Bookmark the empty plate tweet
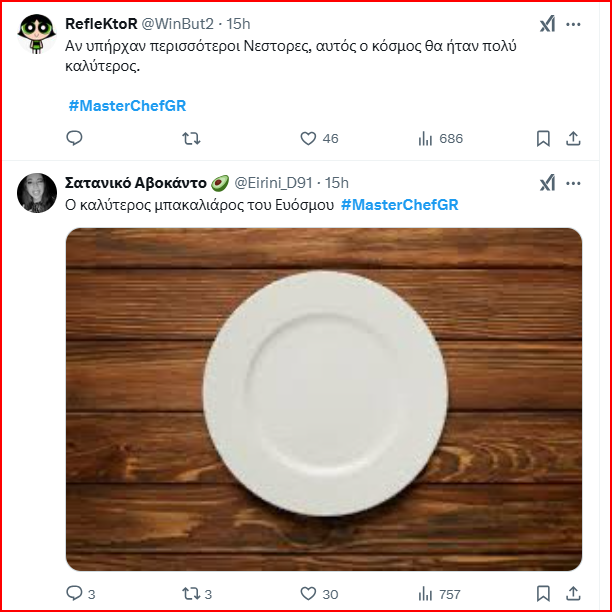 point(543,593)
